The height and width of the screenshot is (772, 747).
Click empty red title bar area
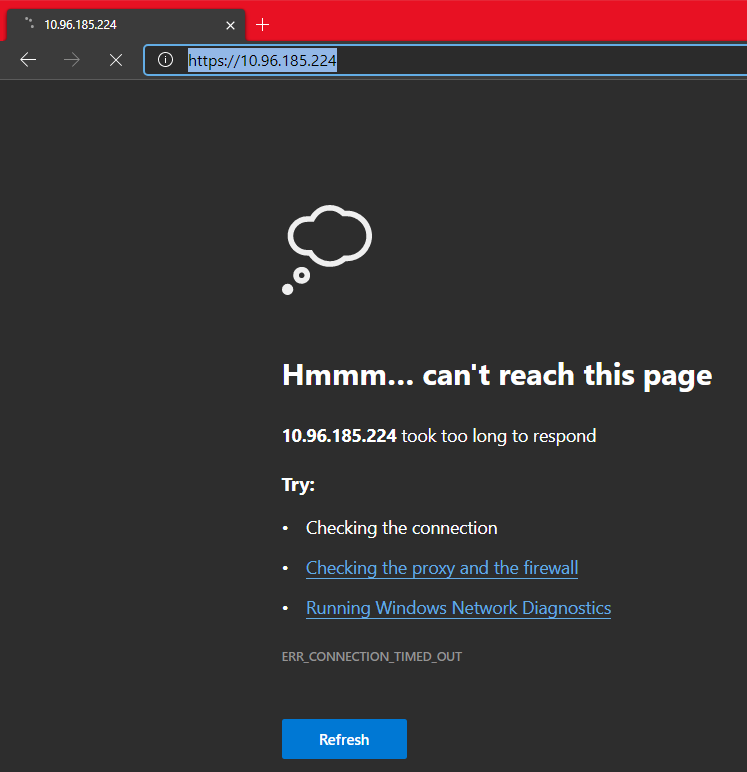[x=500, y=20]
